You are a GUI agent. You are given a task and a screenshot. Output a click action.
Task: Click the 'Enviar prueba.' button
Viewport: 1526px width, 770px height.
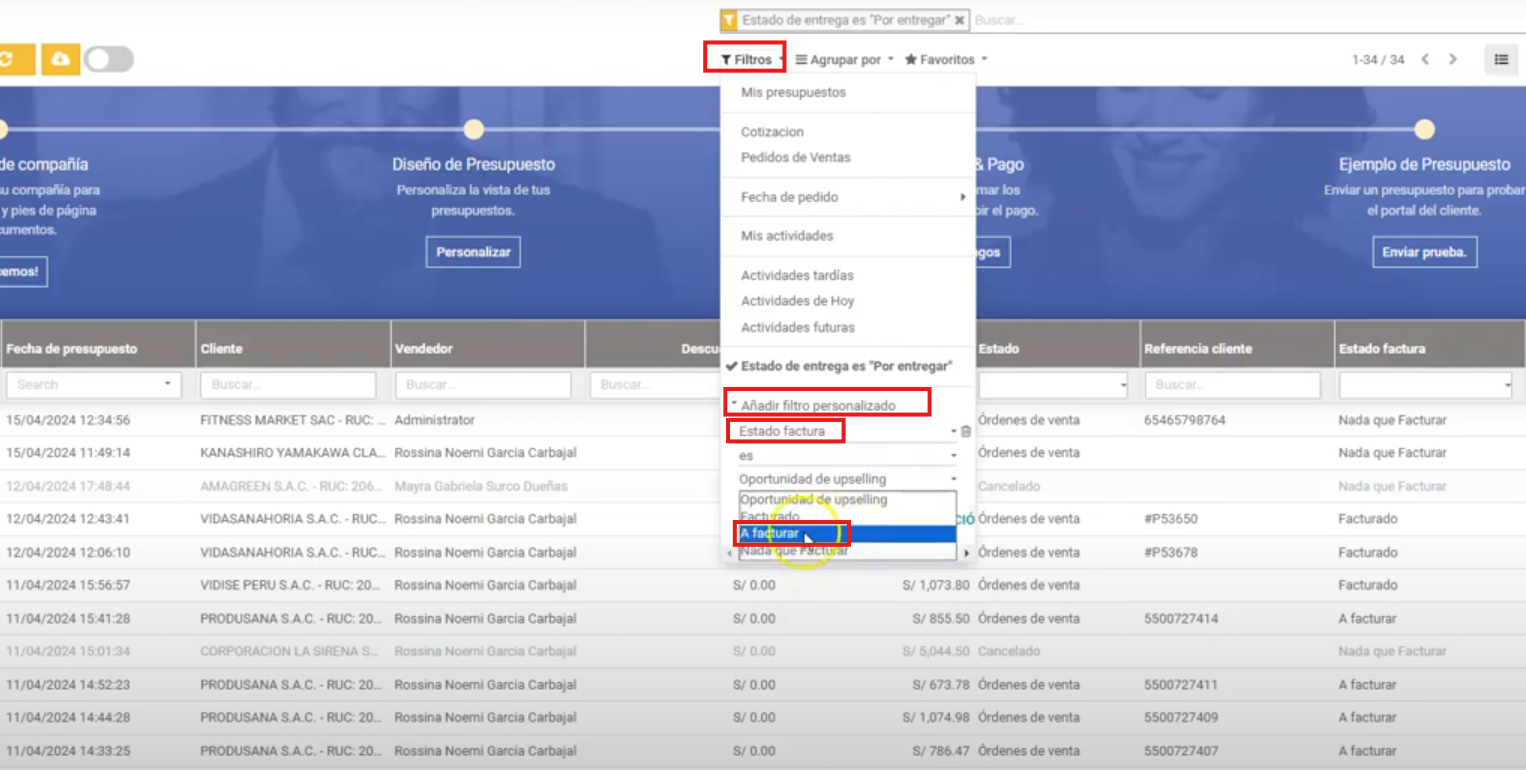pyautogui.click(x=1424, y=252)
